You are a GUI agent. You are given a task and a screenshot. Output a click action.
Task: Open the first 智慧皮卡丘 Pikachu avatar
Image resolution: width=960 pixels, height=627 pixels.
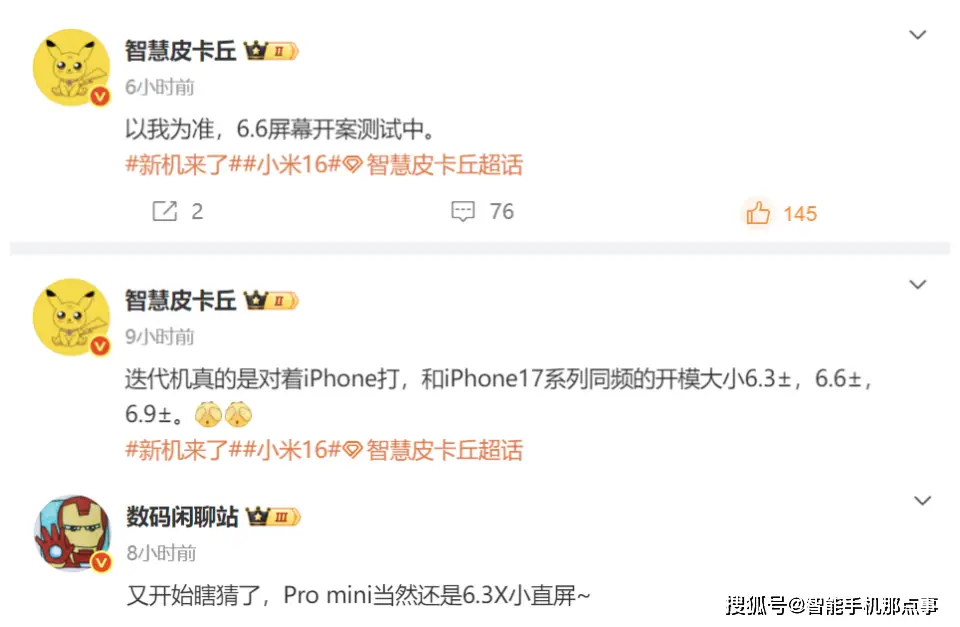[71, 67]
